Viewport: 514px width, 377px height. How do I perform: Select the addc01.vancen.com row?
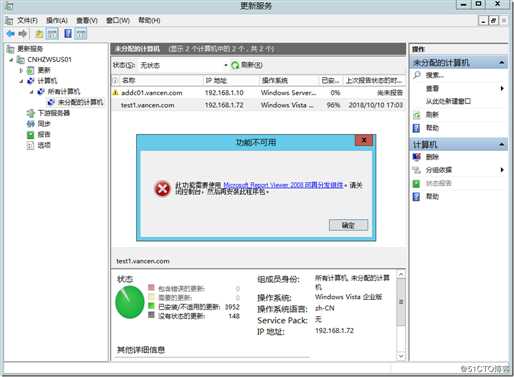click(x=259, y=93)
